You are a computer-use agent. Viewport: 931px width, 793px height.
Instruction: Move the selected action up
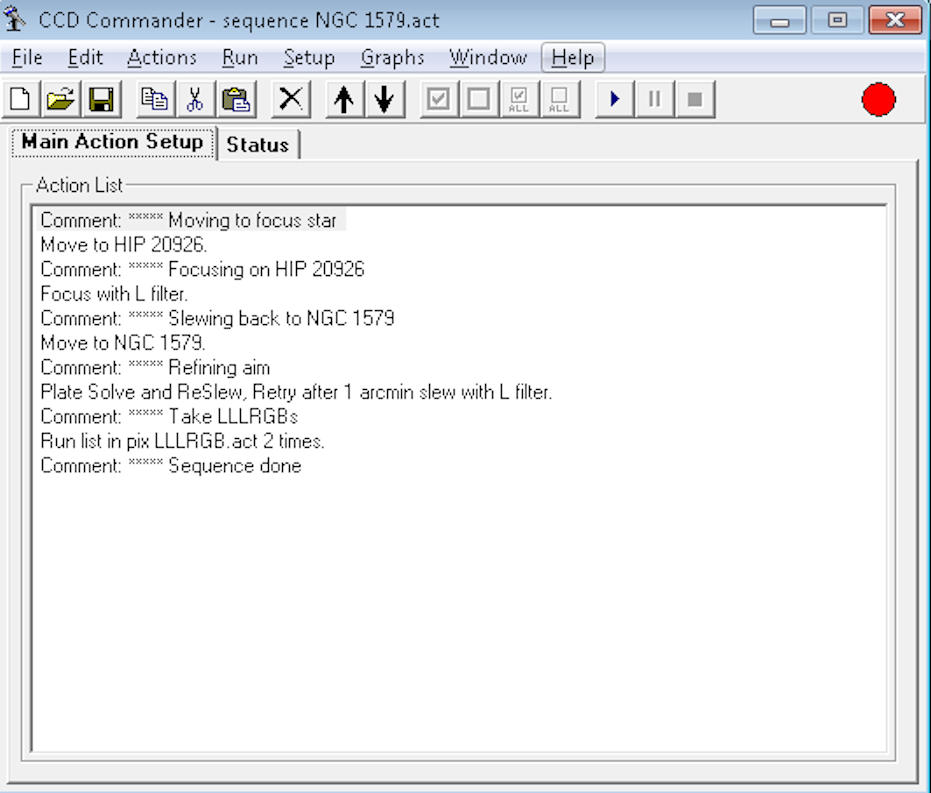(x=342, y=98)
